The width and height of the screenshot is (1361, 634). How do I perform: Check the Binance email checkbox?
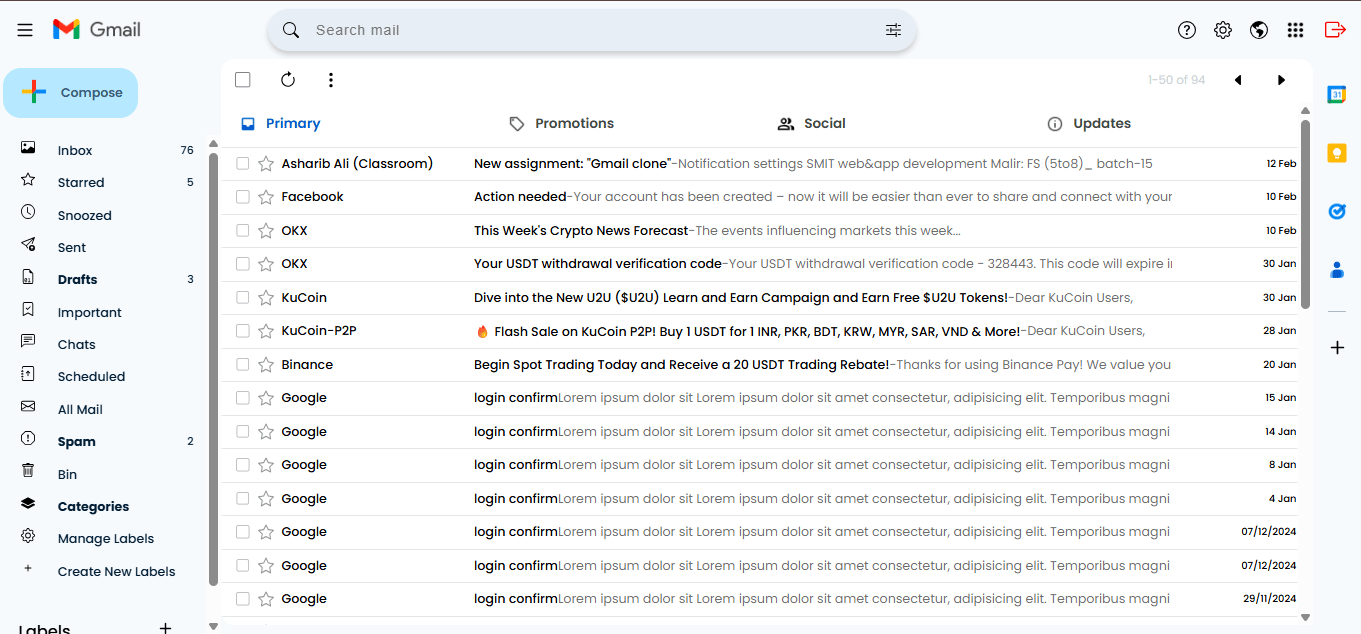tap(242, 365)
